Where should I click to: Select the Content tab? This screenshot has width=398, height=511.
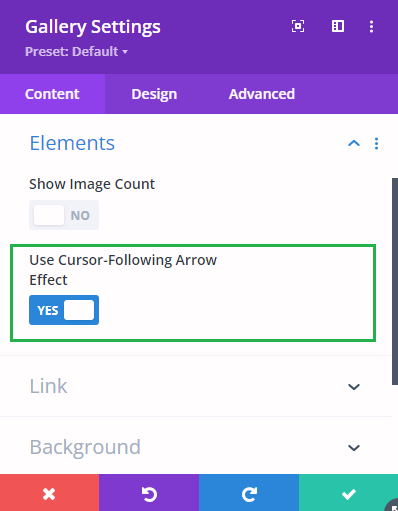coord(52,94)
